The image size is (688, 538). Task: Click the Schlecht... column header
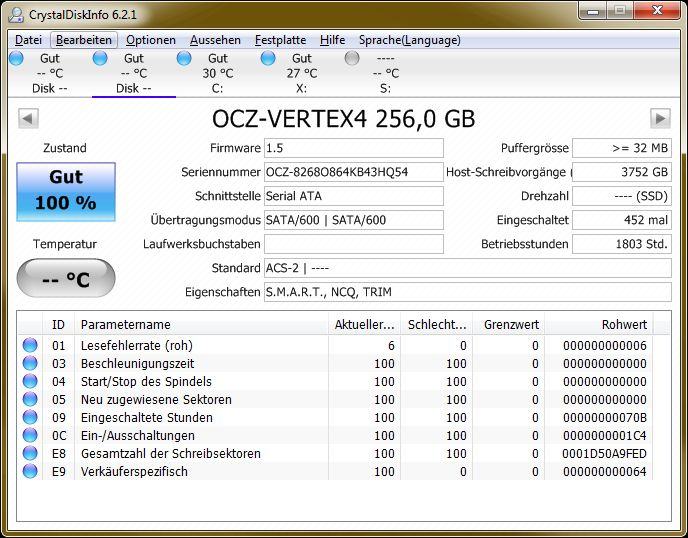[437, 325]
